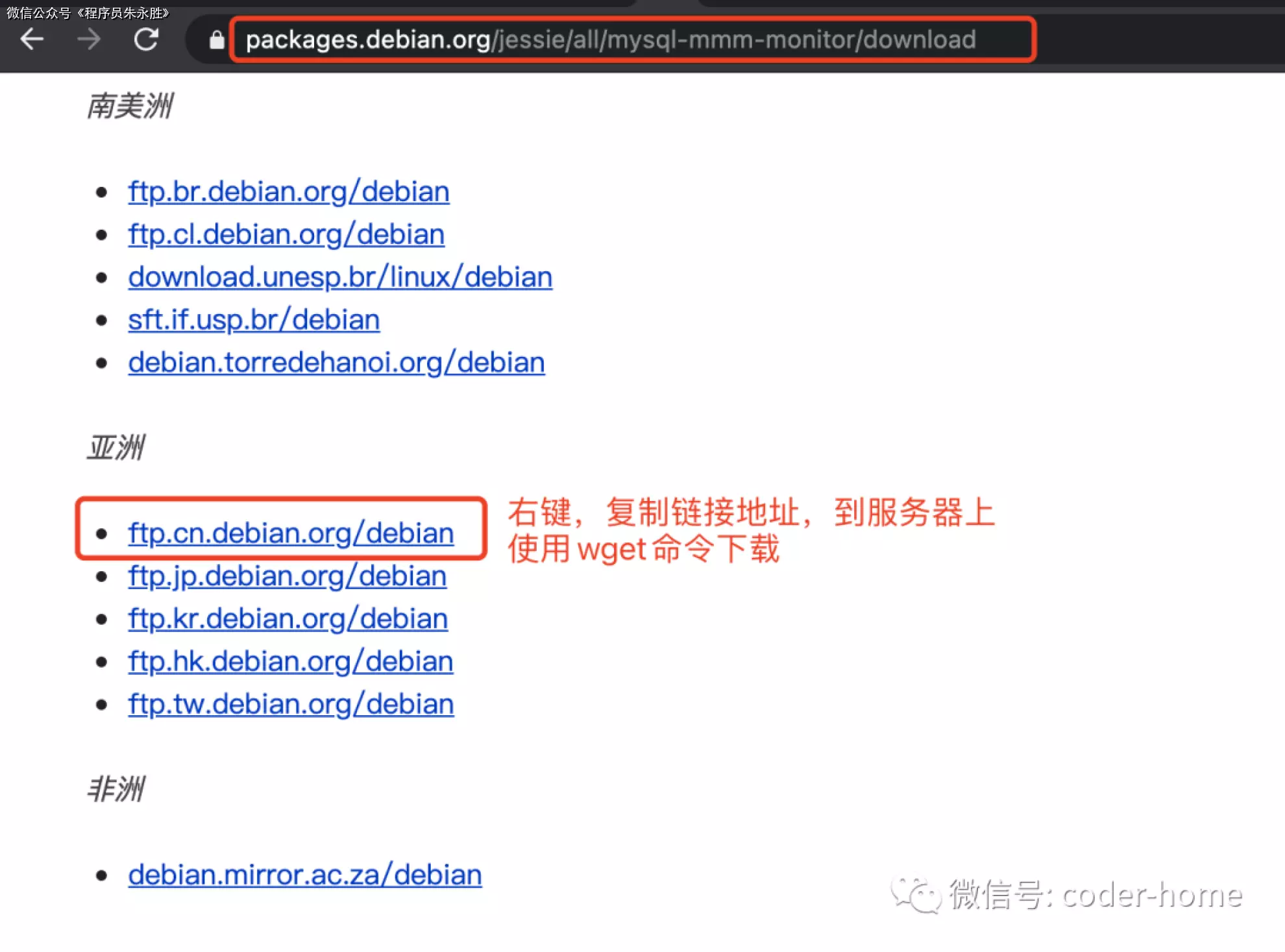Open ftp.cl.debian.org/debian mirror link
Screen dimensions: 1285x952
tap(286, 234)
